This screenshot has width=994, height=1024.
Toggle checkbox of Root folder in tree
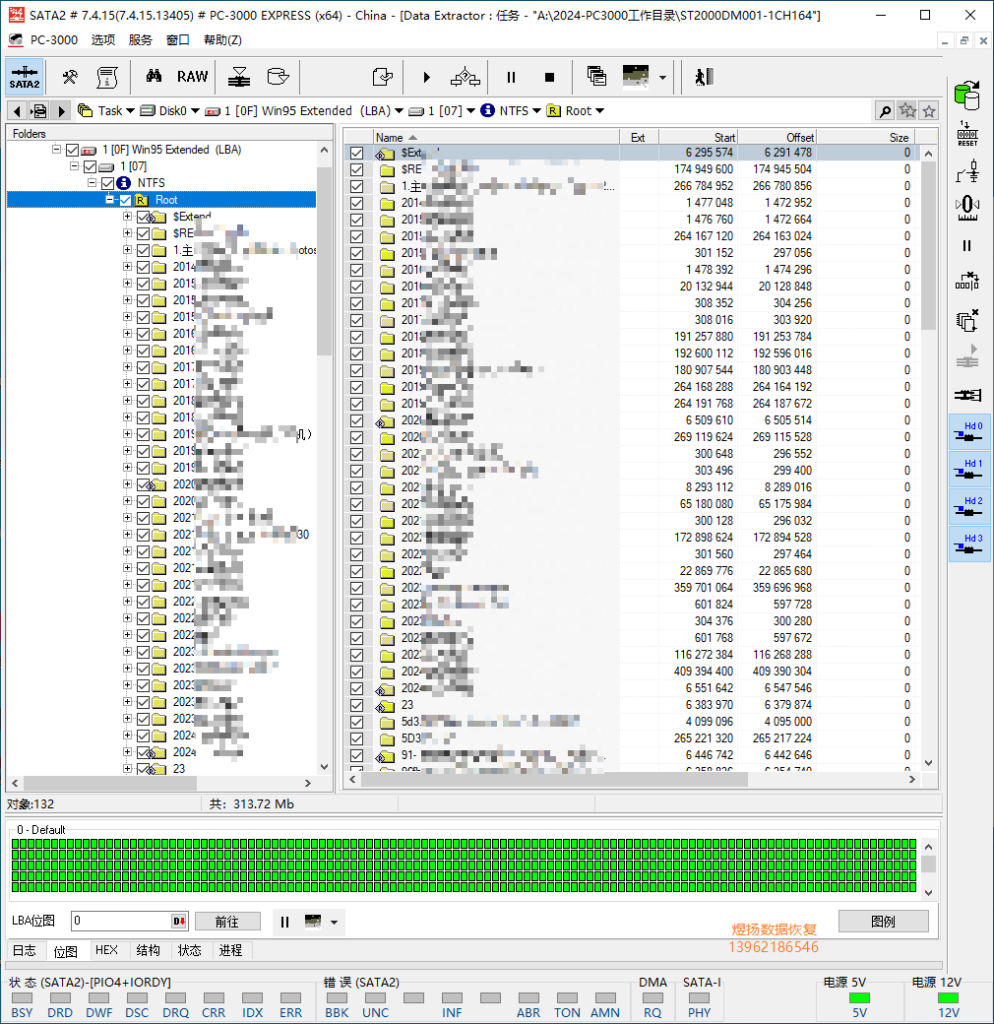point(125,200)
